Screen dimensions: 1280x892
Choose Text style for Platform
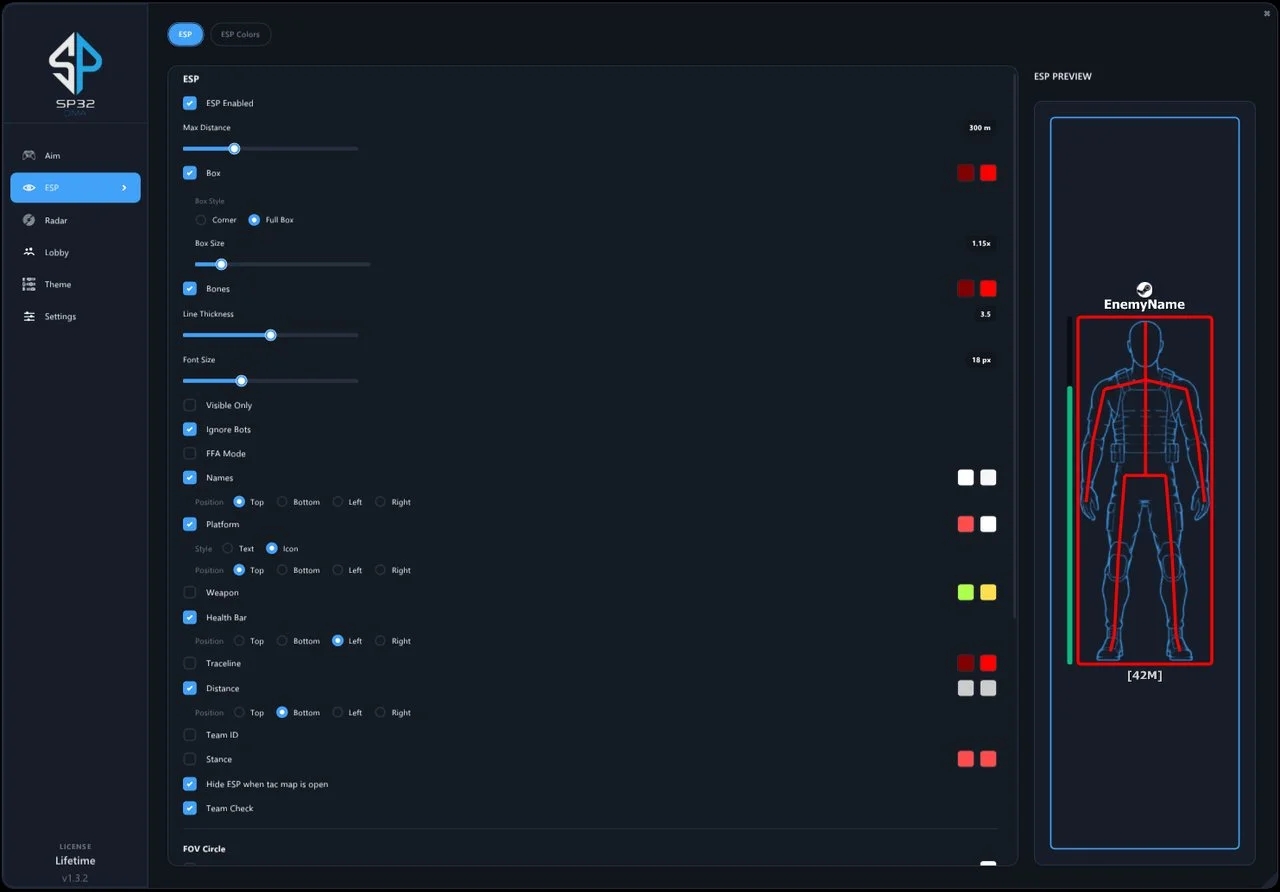coord(228,548)
